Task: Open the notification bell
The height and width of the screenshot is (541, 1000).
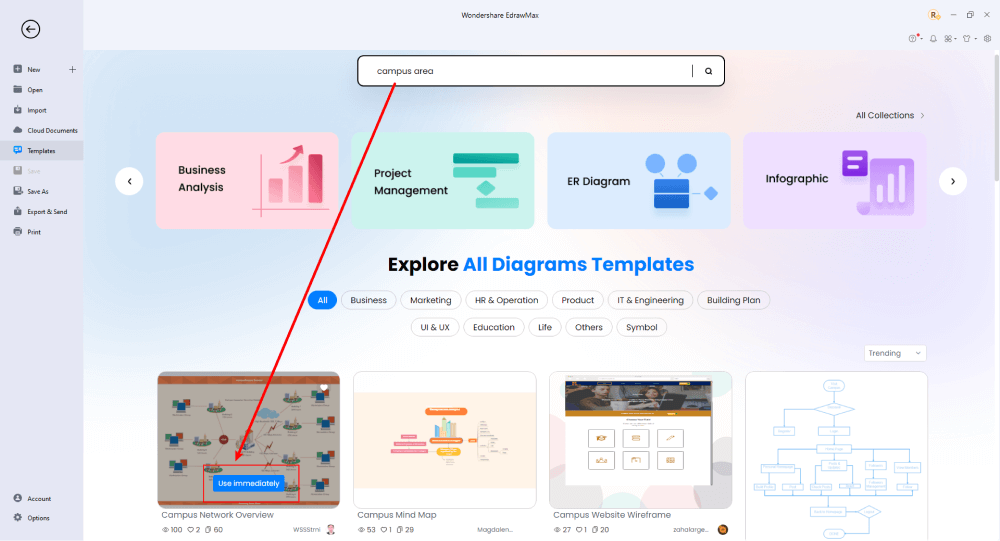Action: [933, 38]
